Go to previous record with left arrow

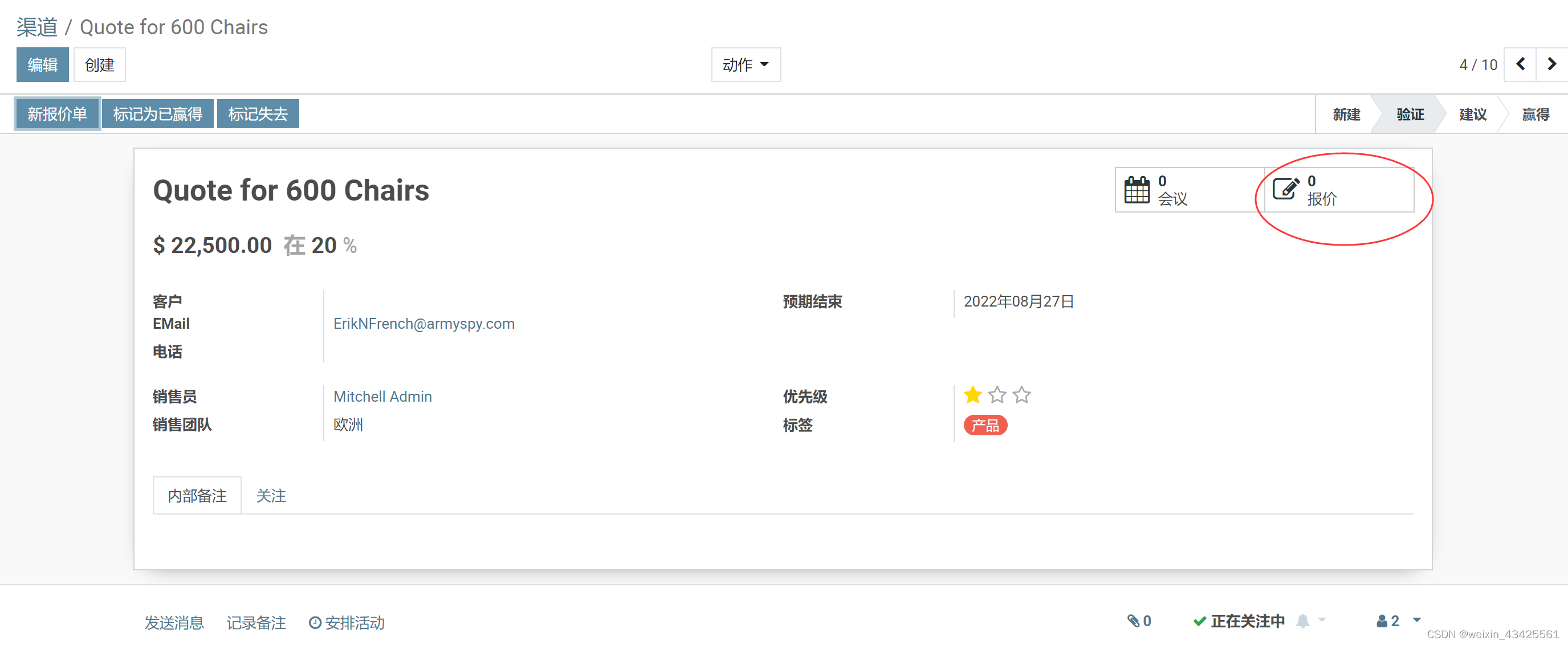pos(1520,64)
